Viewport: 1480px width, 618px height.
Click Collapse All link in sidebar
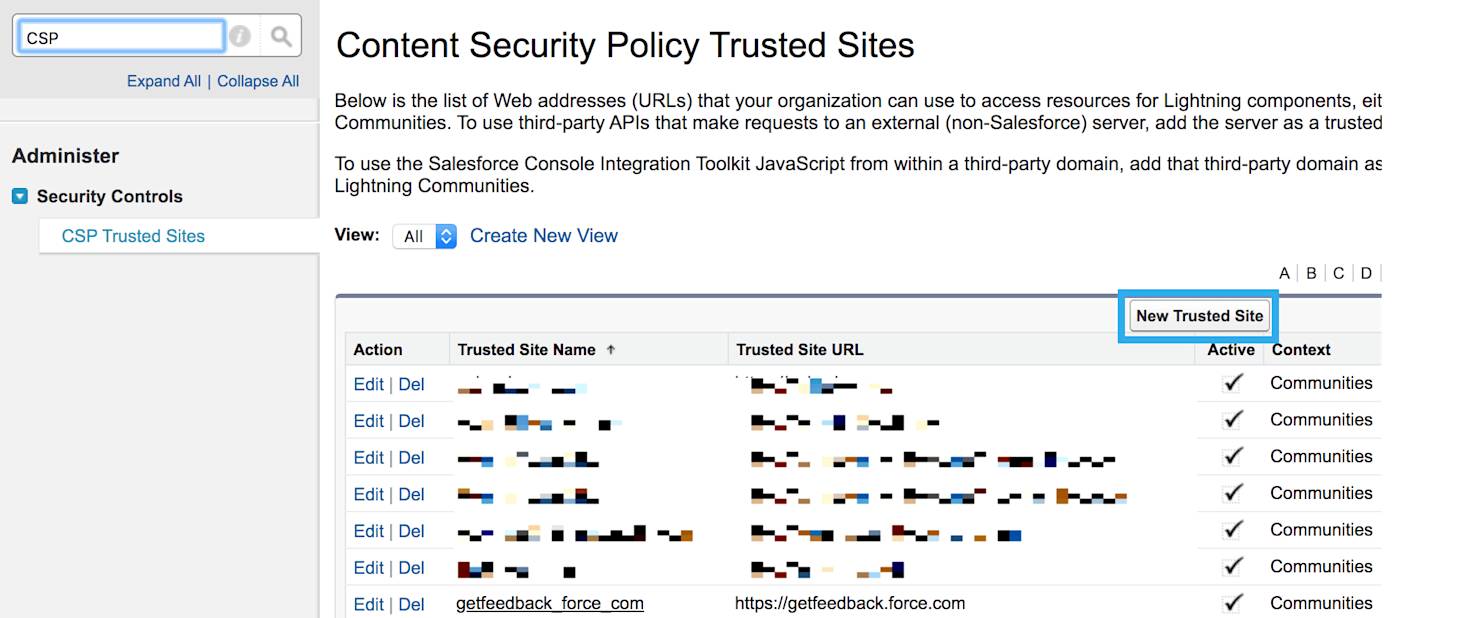(x=258, y=81)
